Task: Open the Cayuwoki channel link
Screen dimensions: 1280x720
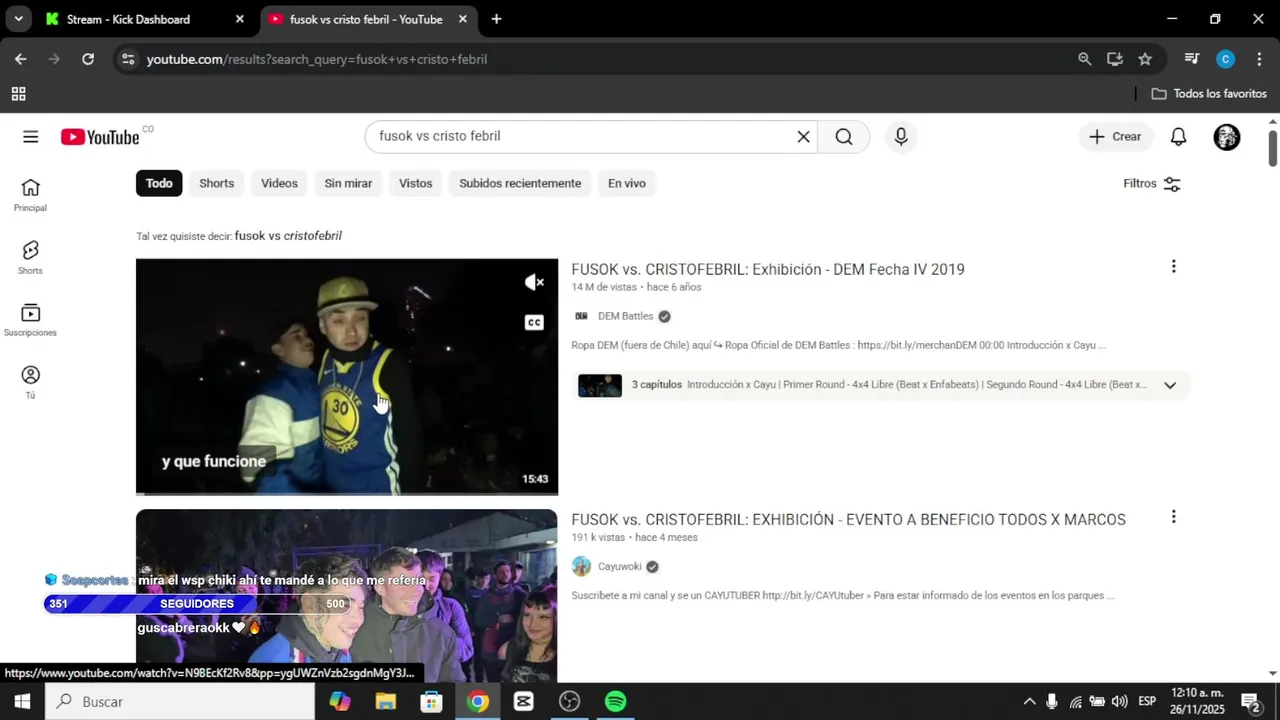Action: click(619, 566)
